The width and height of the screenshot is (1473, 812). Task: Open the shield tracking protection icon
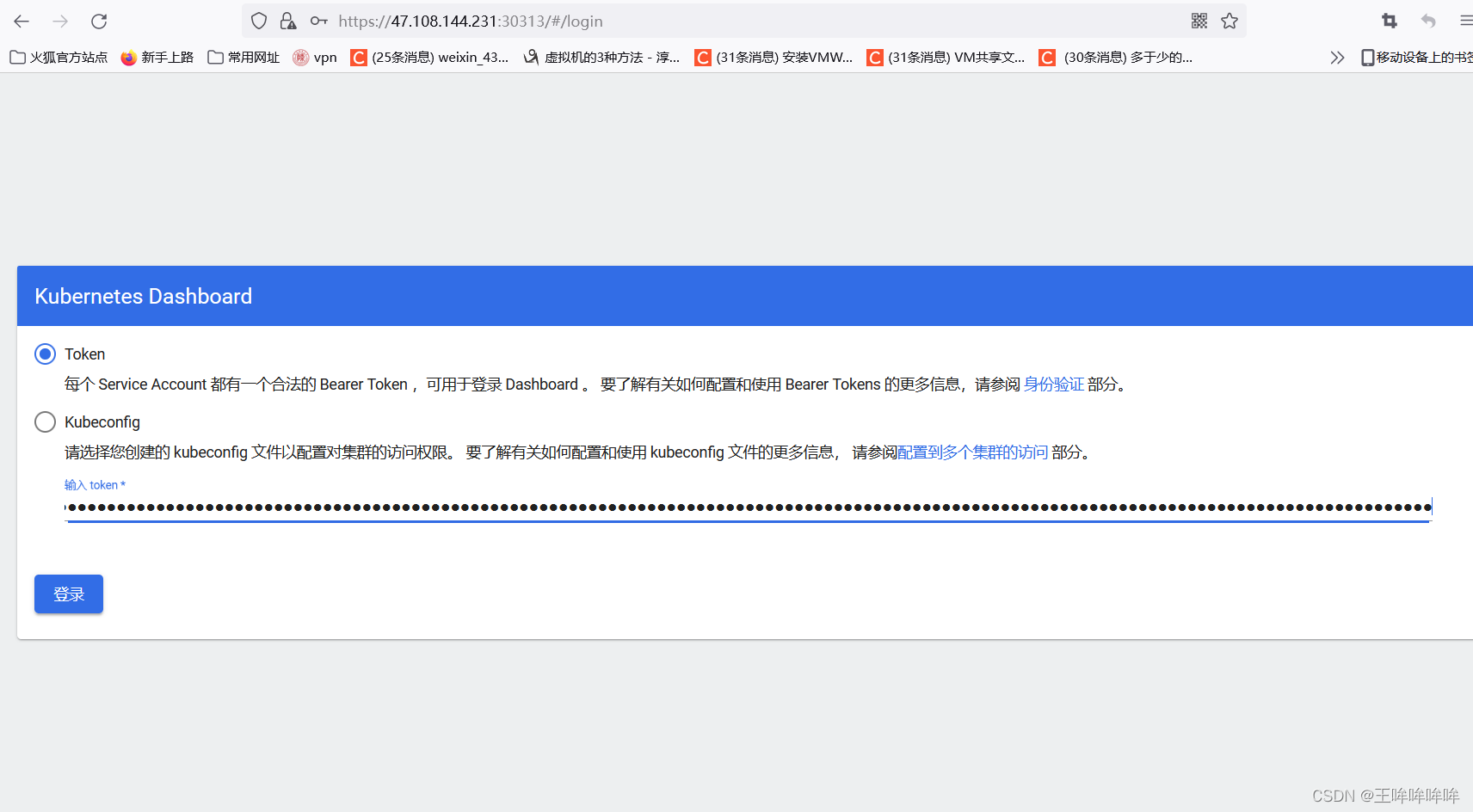point(259,21)
